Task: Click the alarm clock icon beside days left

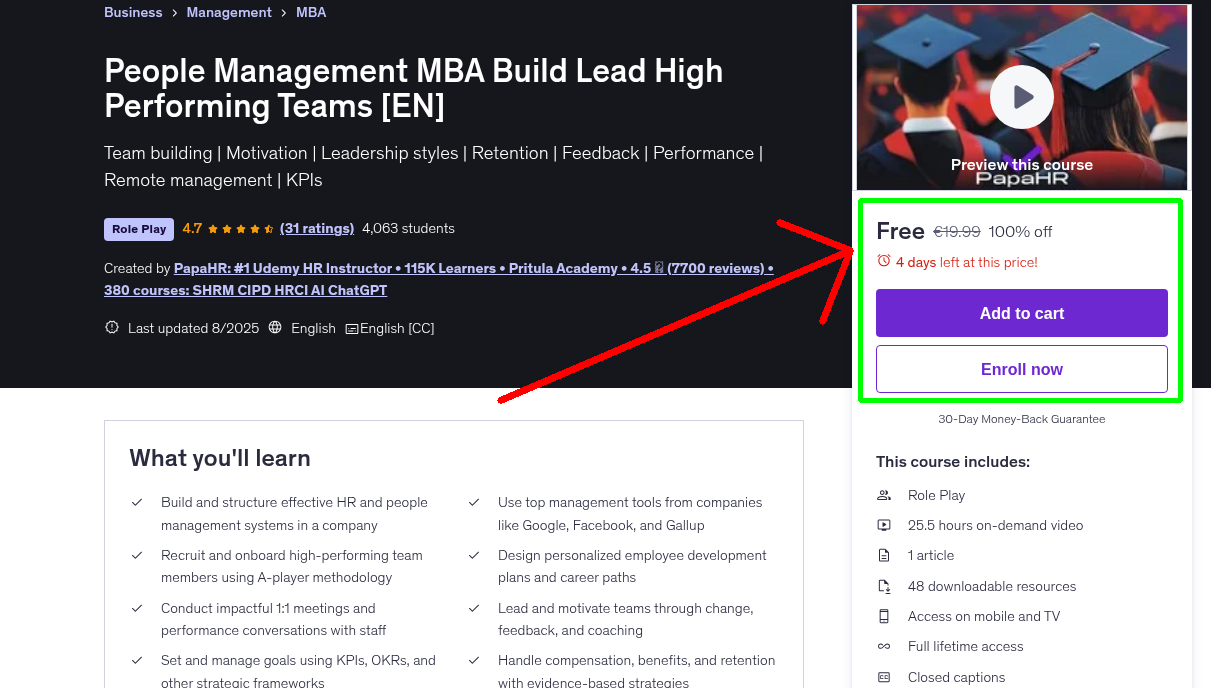Action: pyautogui.click(x=883, y=261)
